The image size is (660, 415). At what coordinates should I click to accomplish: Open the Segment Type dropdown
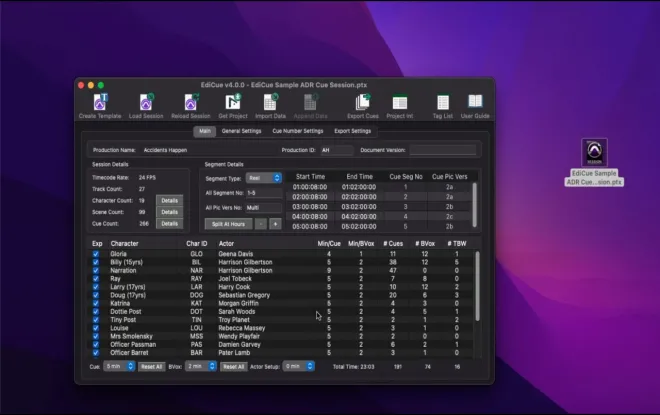click(x=263, y=178)
